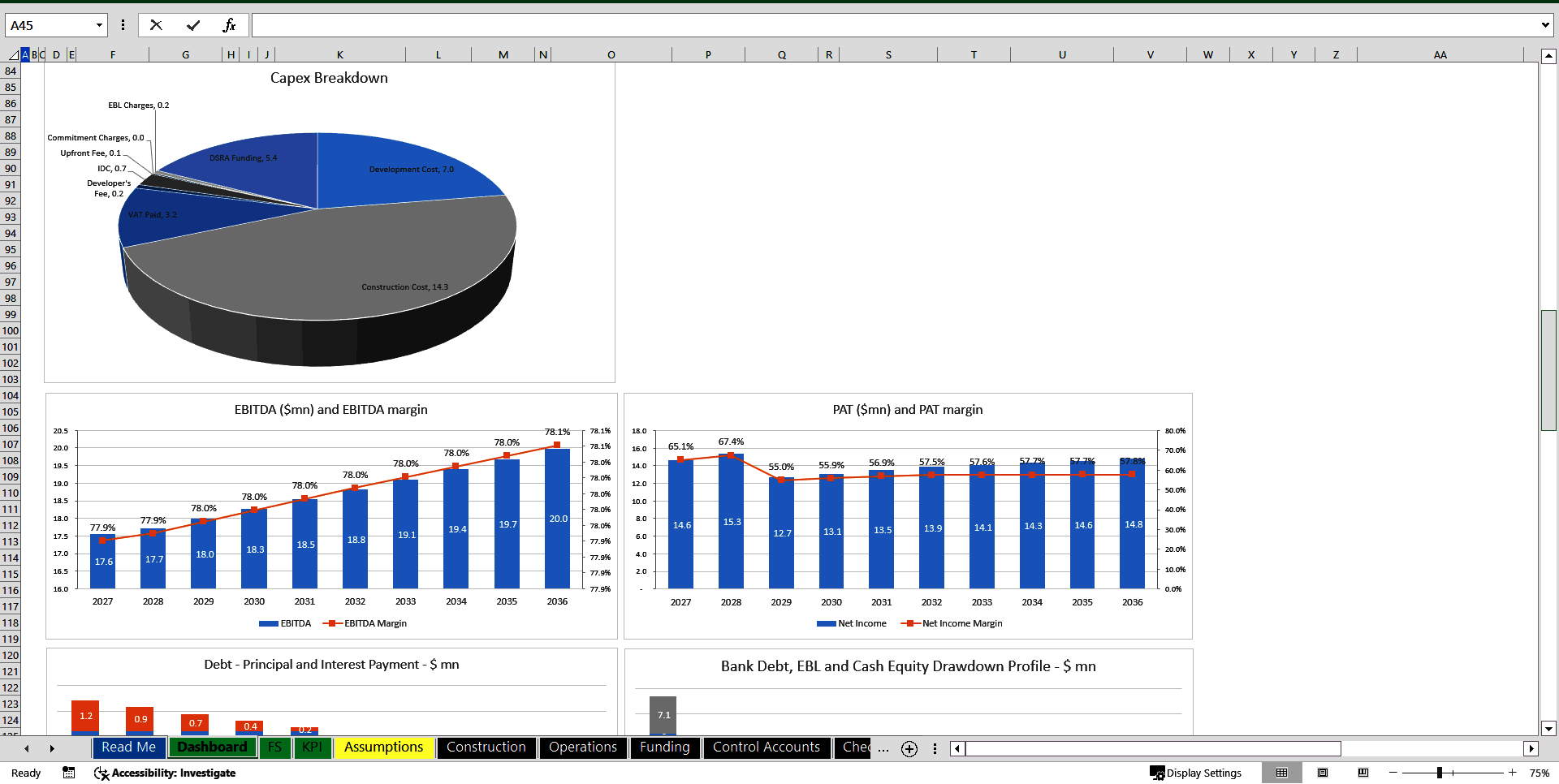The width and height of the screenshot is (1559, 784).
Task: Open Page Break Preview from status bar
Action: [x=1363, y=773]
